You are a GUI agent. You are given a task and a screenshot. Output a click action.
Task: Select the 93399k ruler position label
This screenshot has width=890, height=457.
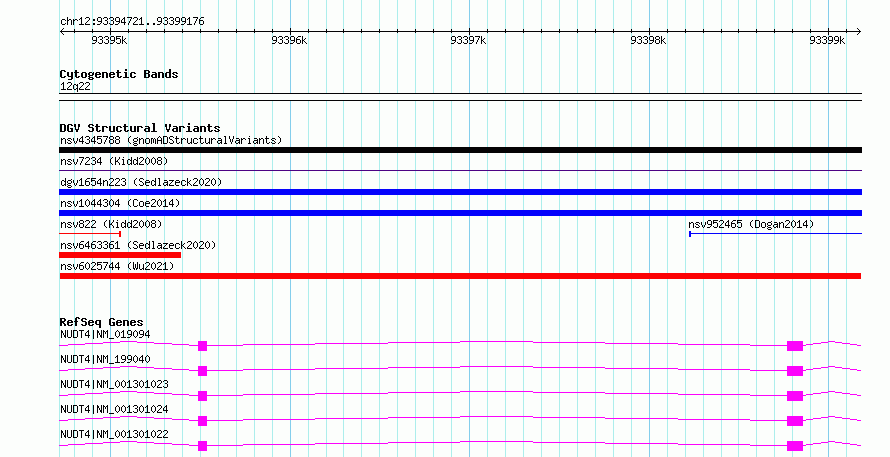coord(827,40)
